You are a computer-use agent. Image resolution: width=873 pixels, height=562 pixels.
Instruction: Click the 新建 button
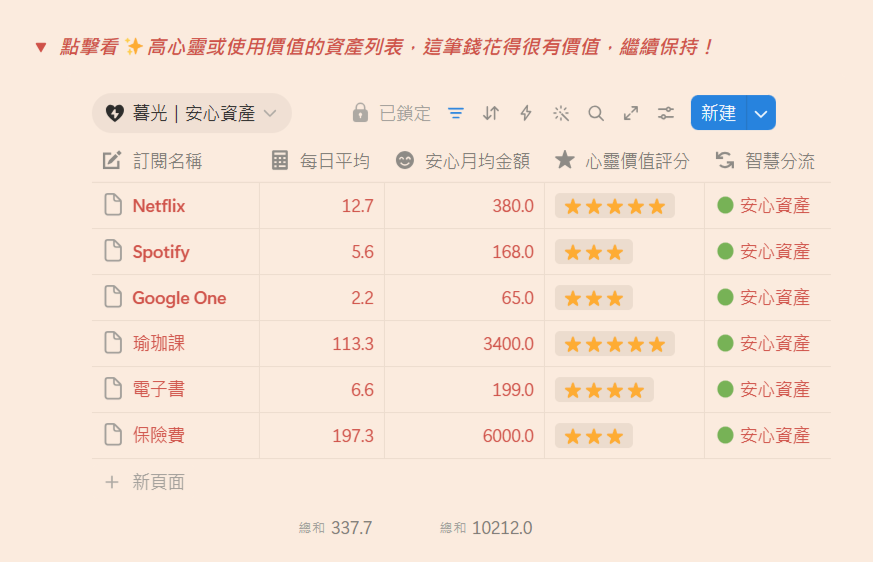click(718, 113)
